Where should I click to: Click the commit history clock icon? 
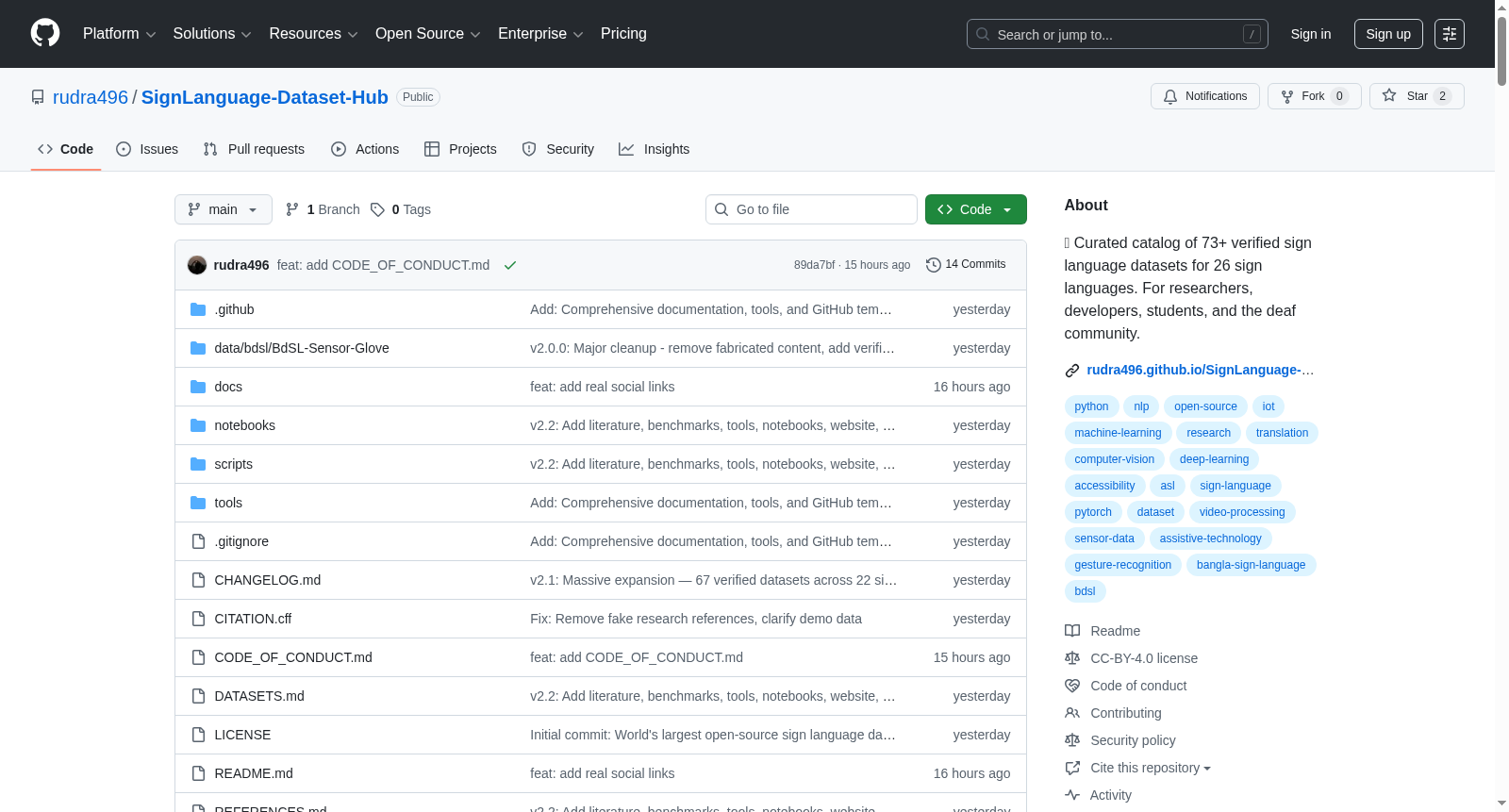point(934,265)
